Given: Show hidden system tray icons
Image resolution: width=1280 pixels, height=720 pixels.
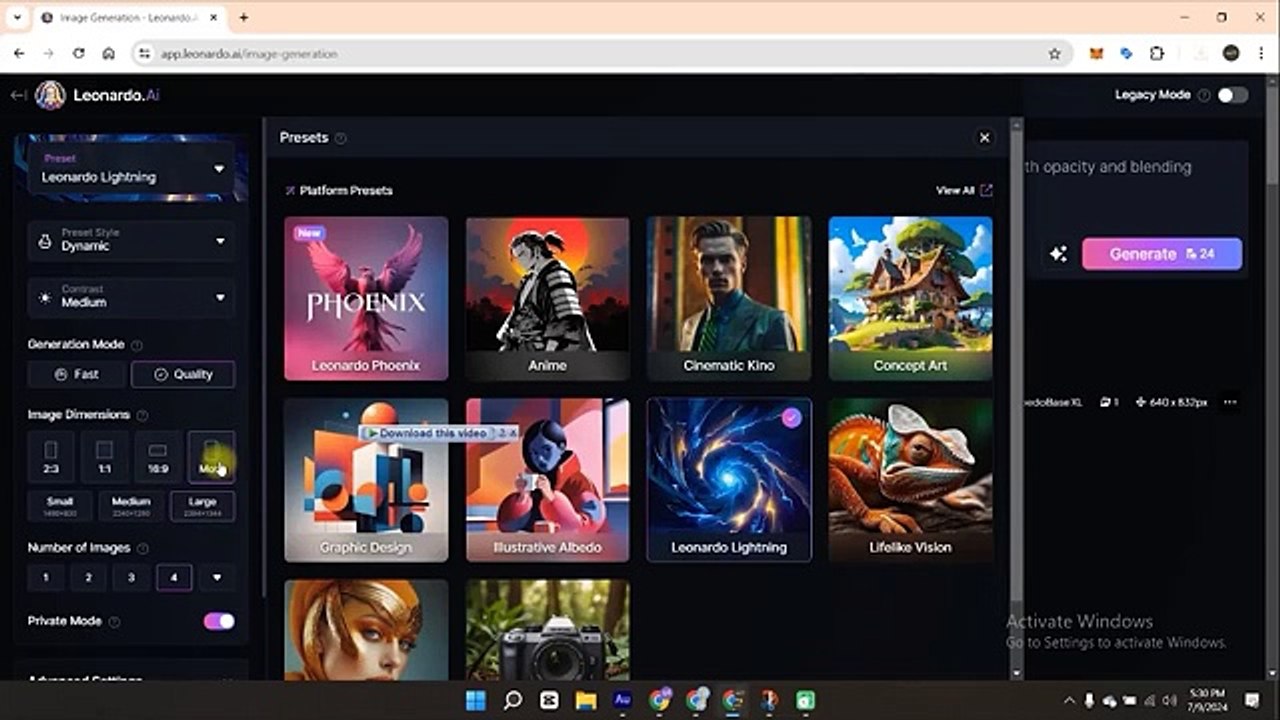Looking at the screenshot, I should [1069, 700].
